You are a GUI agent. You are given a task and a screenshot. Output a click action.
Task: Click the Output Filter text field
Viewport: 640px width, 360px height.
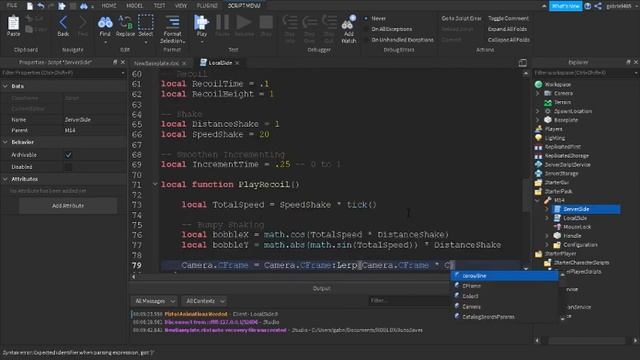408,301
